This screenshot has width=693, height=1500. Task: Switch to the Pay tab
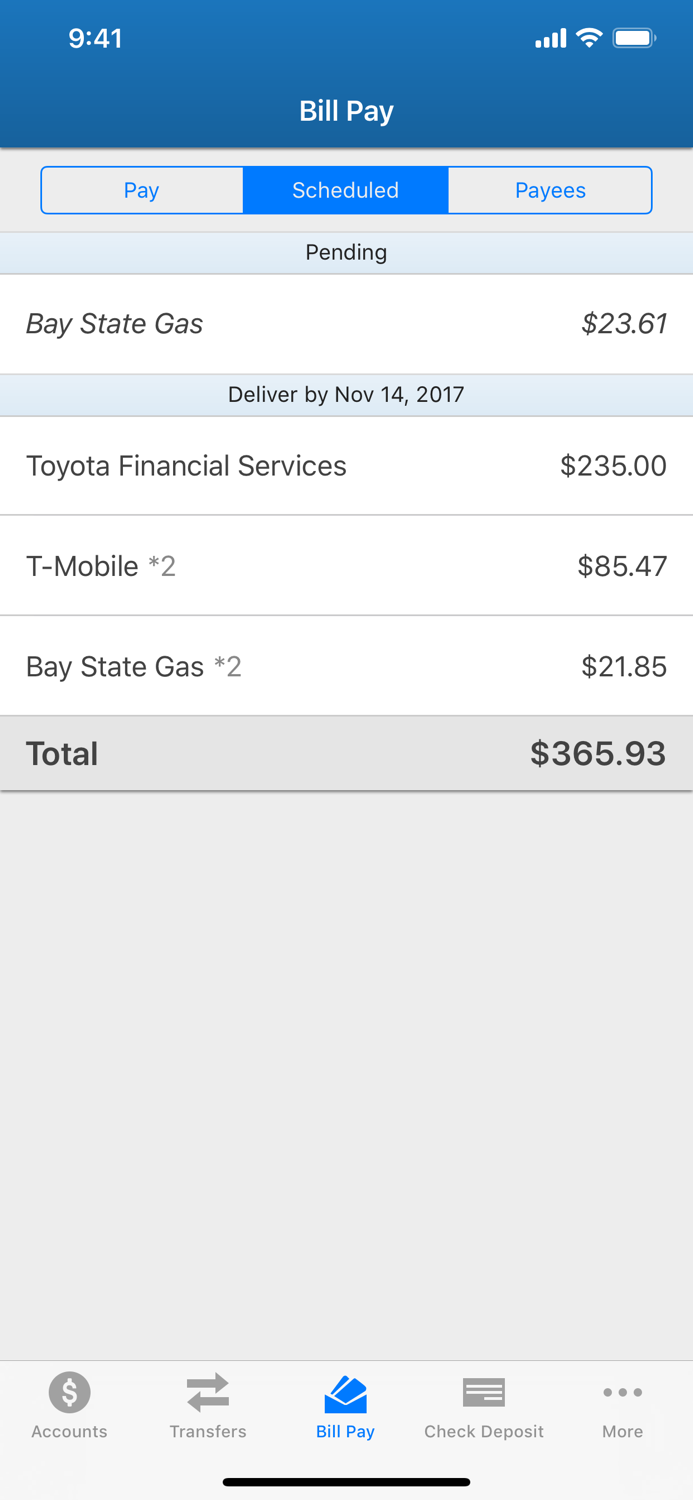click(141, 190)
